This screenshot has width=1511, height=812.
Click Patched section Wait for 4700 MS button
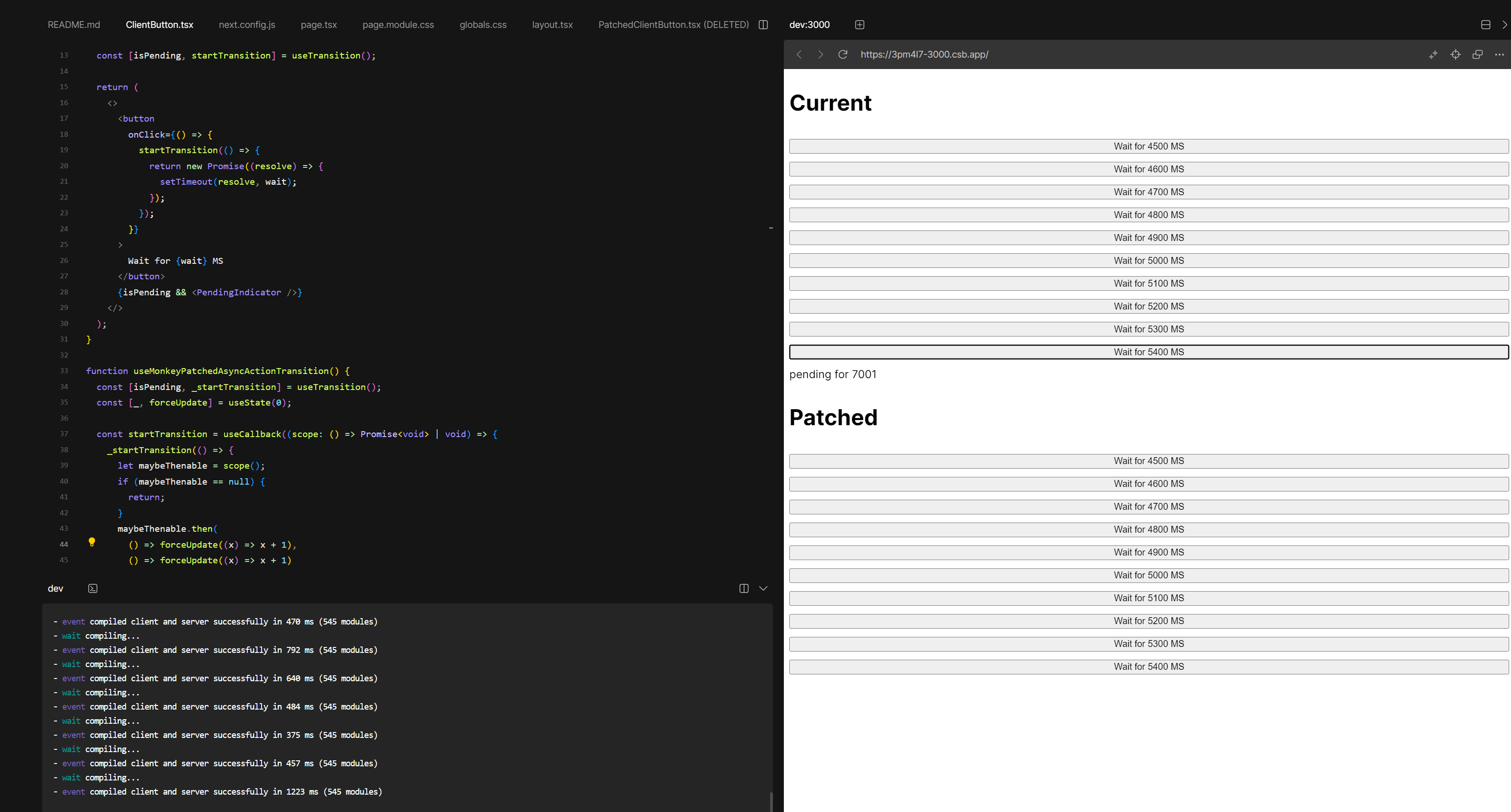pos(1148,507)
